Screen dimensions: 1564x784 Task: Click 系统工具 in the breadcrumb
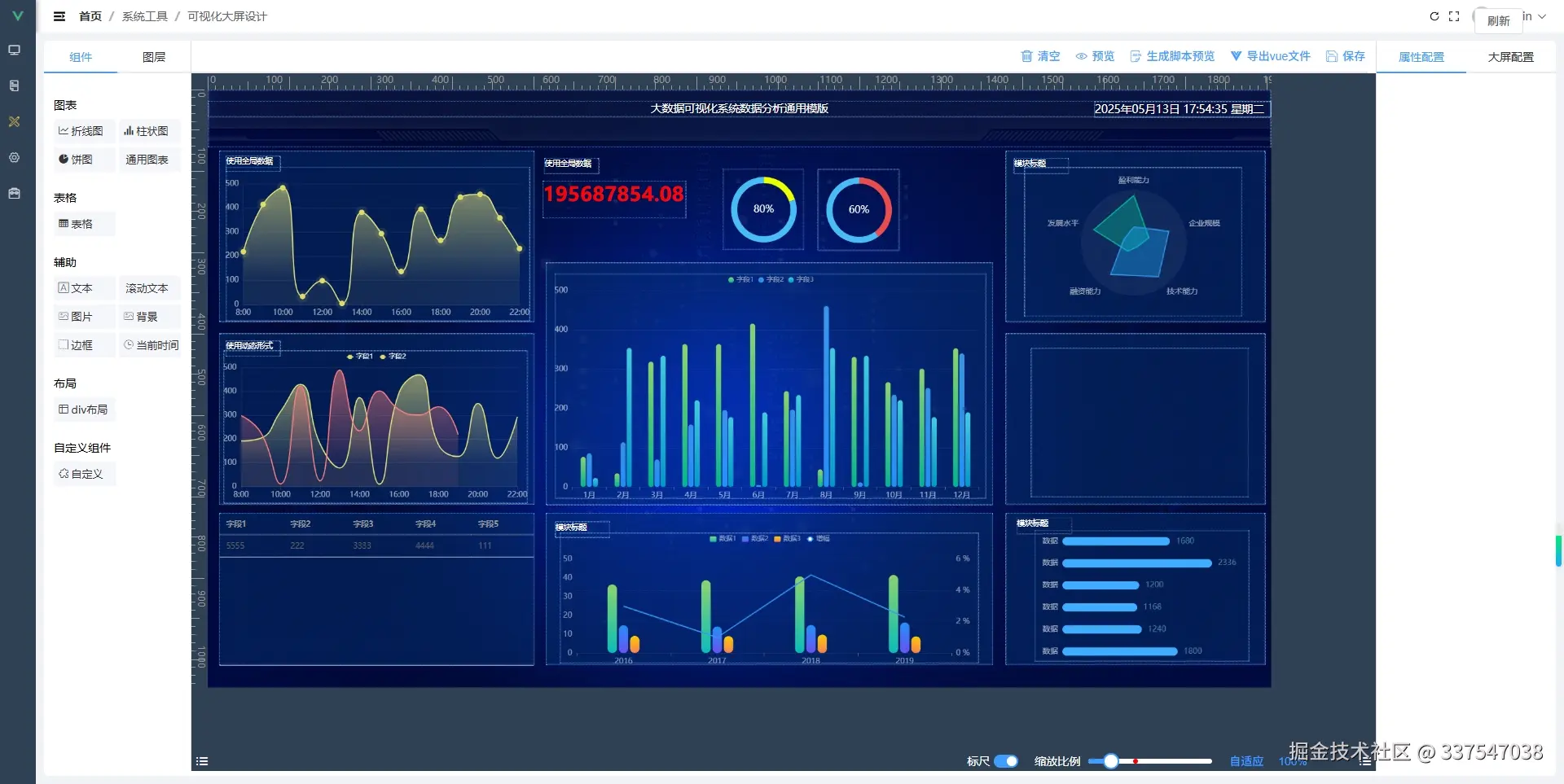[x=145, y=16]
